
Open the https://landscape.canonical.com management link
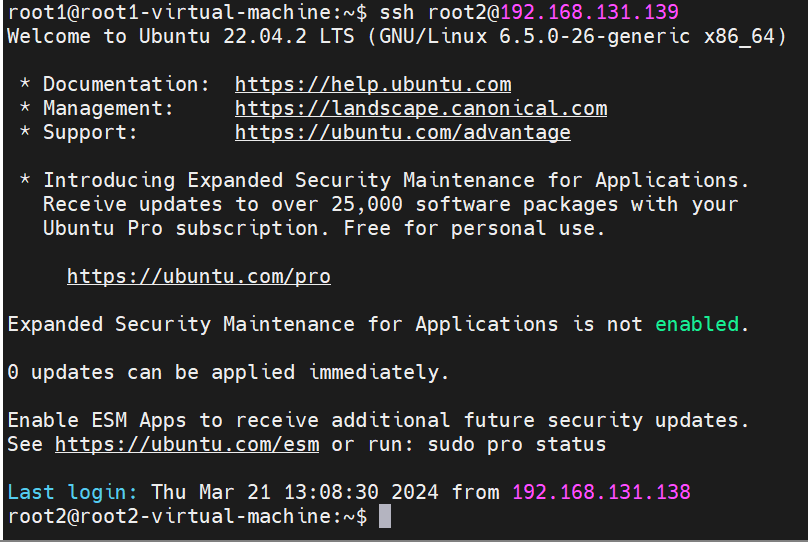pyautogui.click(x=421, y=108)
